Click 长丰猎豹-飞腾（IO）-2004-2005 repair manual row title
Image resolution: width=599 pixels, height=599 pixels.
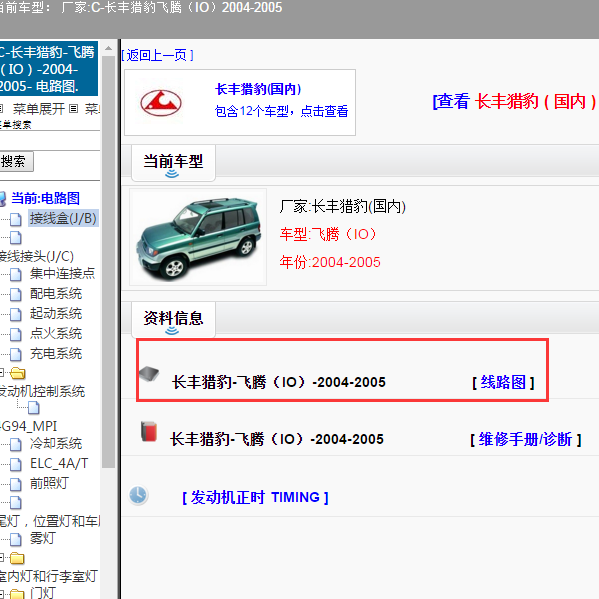(x=277, y=440)
